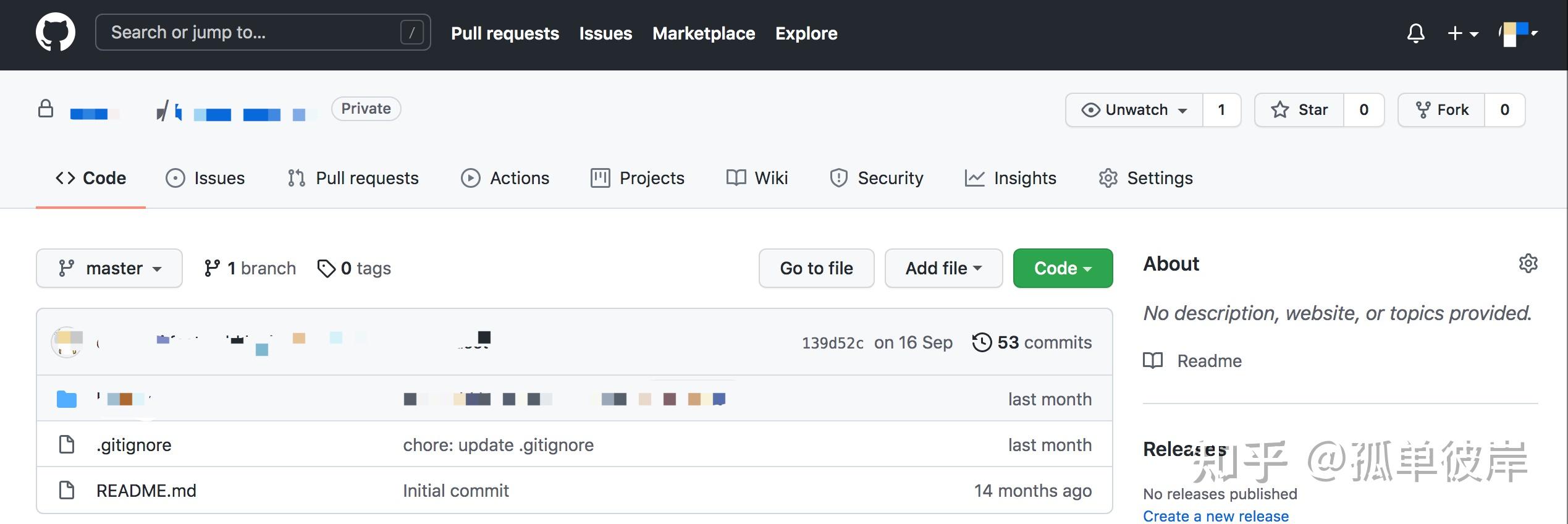Image resolution: width=1568 pixels, height=524 pixels.
Task: Open the Add file dropdown
Action: coord(943,268)
